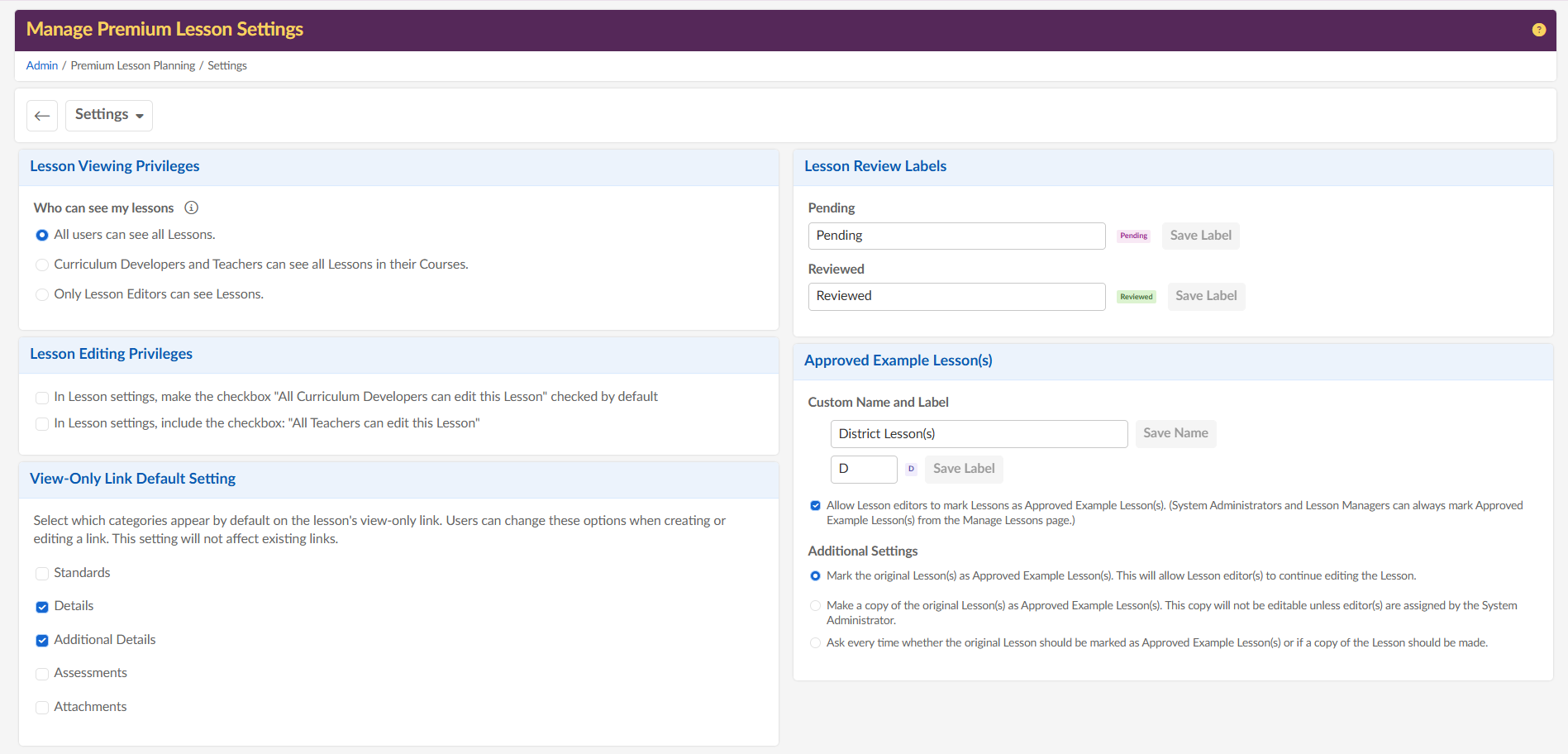Open Premium Lesson Planning breadcrumb item

click(133, 66)
